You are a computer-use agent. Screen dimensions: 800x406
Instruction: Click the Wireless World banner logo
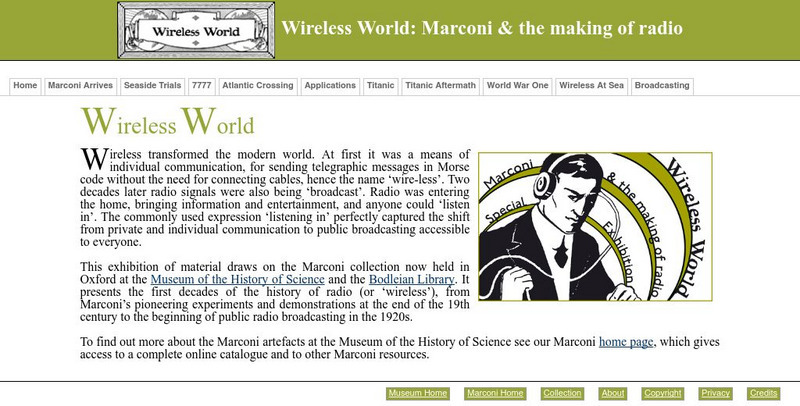(196, 30)
